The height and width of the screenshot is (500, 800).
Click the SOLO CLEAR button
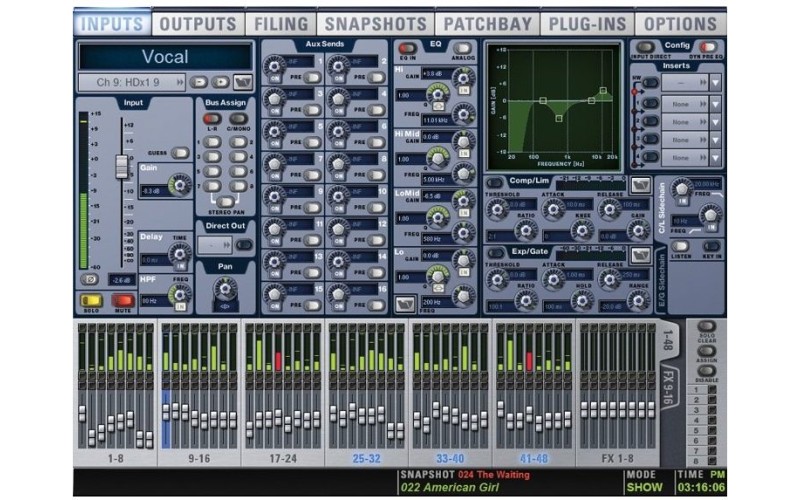pos(707,327)
